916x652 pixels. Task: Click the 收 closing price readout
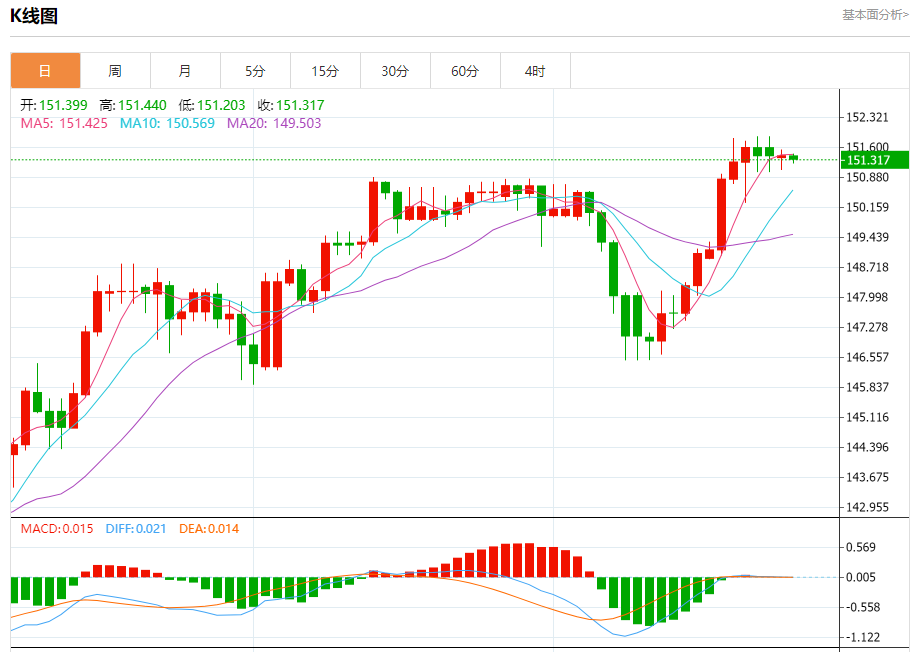point(291,105)
